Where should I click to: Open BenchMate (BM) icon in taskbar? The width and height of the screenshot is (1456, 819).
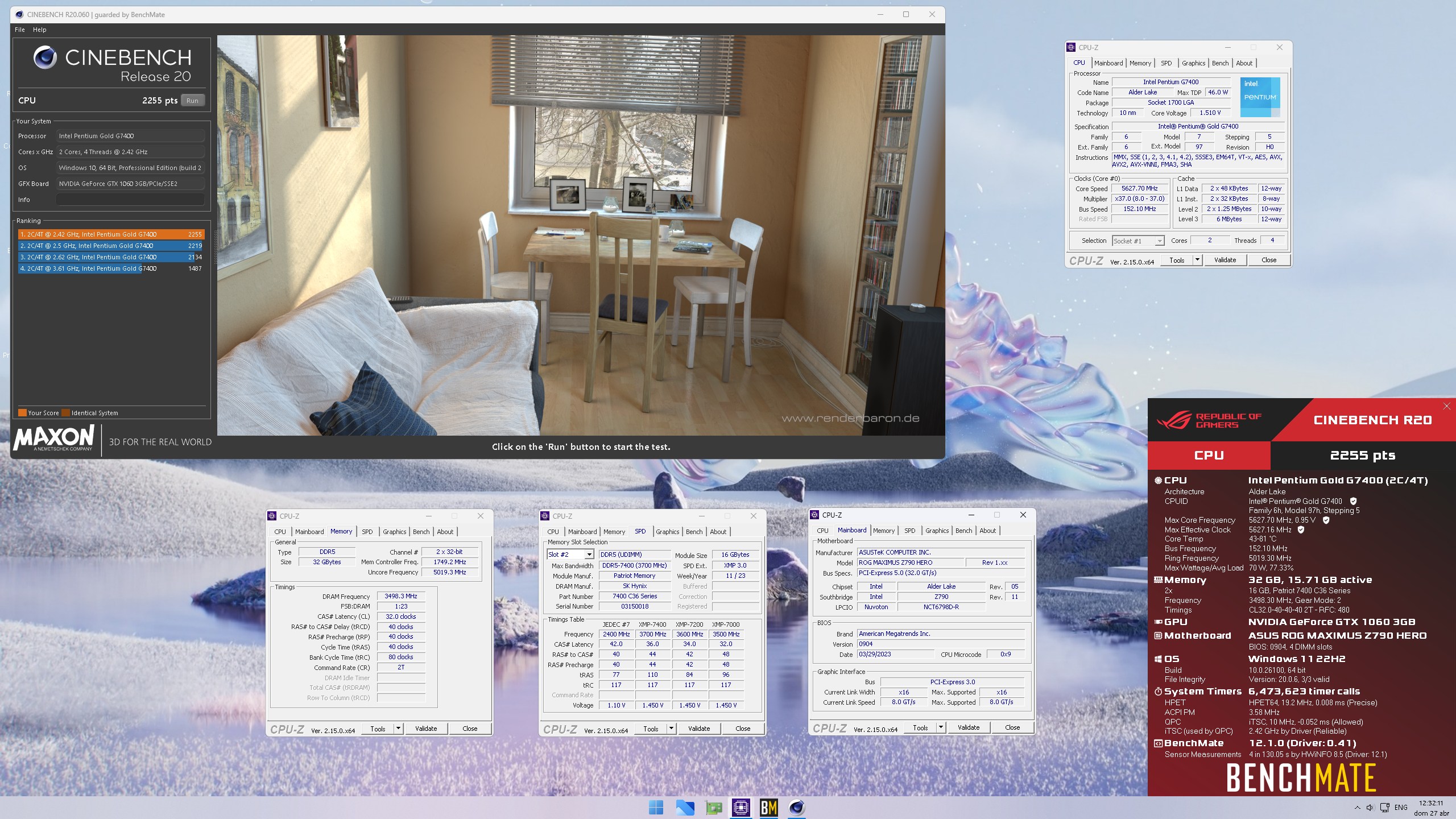[x=769, y=807]
